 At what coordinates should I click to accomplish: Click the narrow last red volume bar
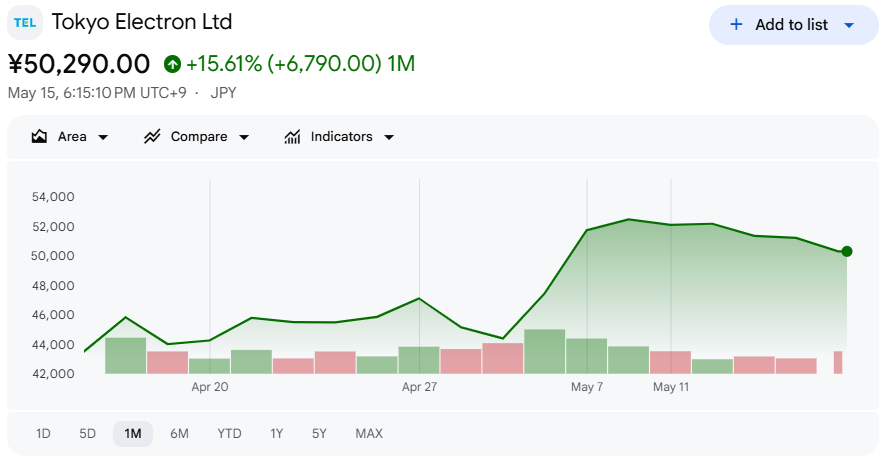click(838, 363)
